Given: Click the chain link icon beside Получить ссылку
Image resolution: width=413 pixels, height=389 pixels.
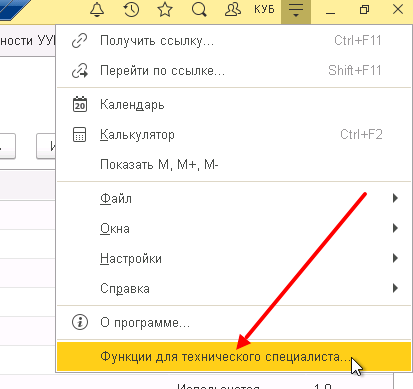Looking at the screenshot, I should click(x=80, y=41).
